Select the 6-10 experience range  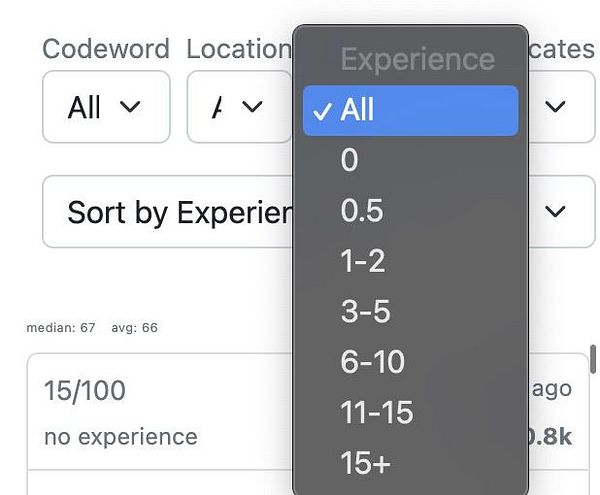point(411,361)
